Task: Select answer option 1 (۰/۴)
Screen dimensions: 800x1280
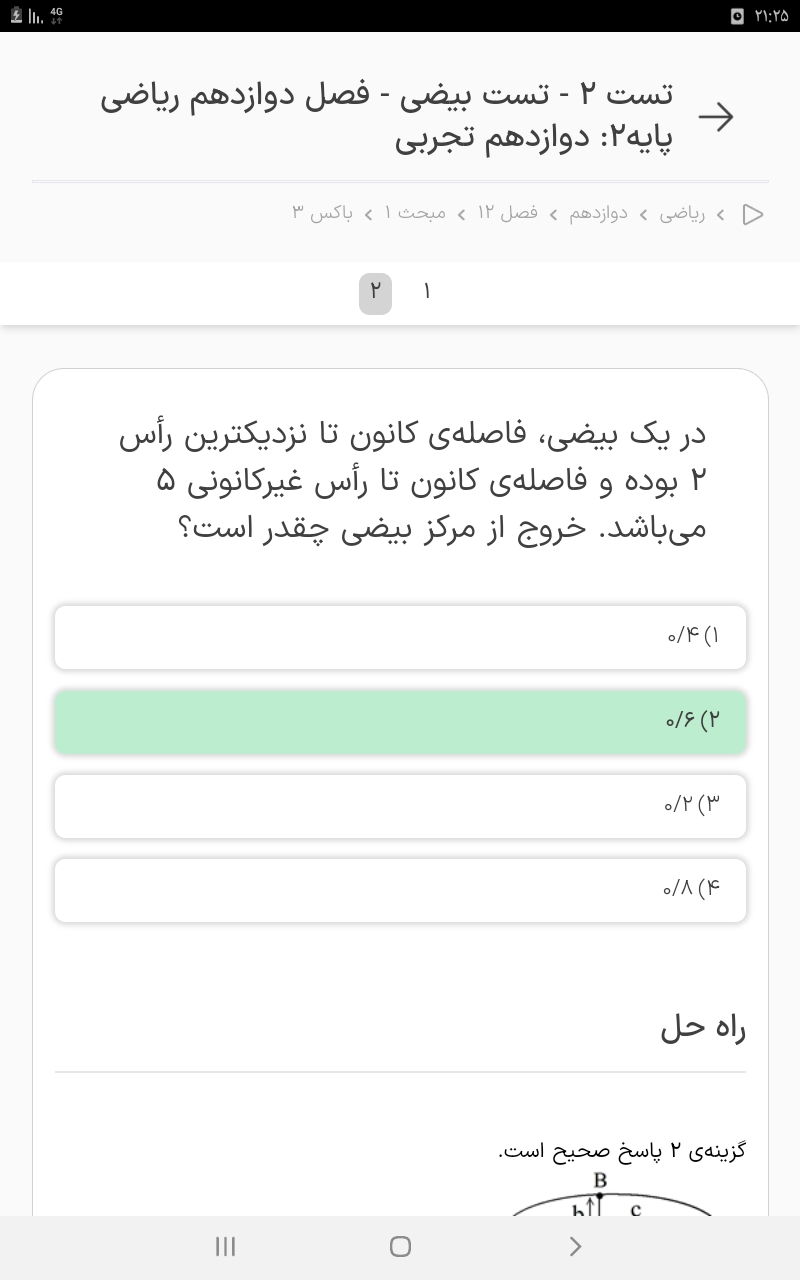Action: tap(400, 637)
